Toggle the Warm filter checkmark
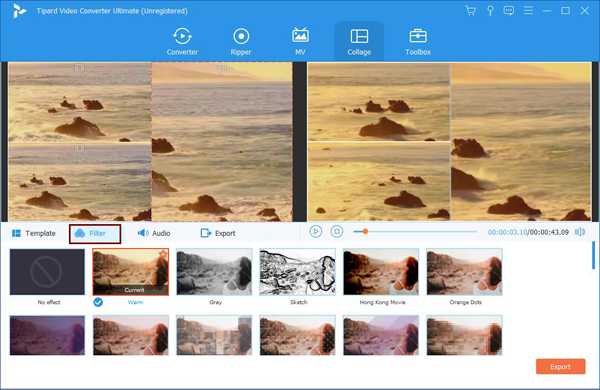This screenshot has width=600, height=390. click(98, 302)
